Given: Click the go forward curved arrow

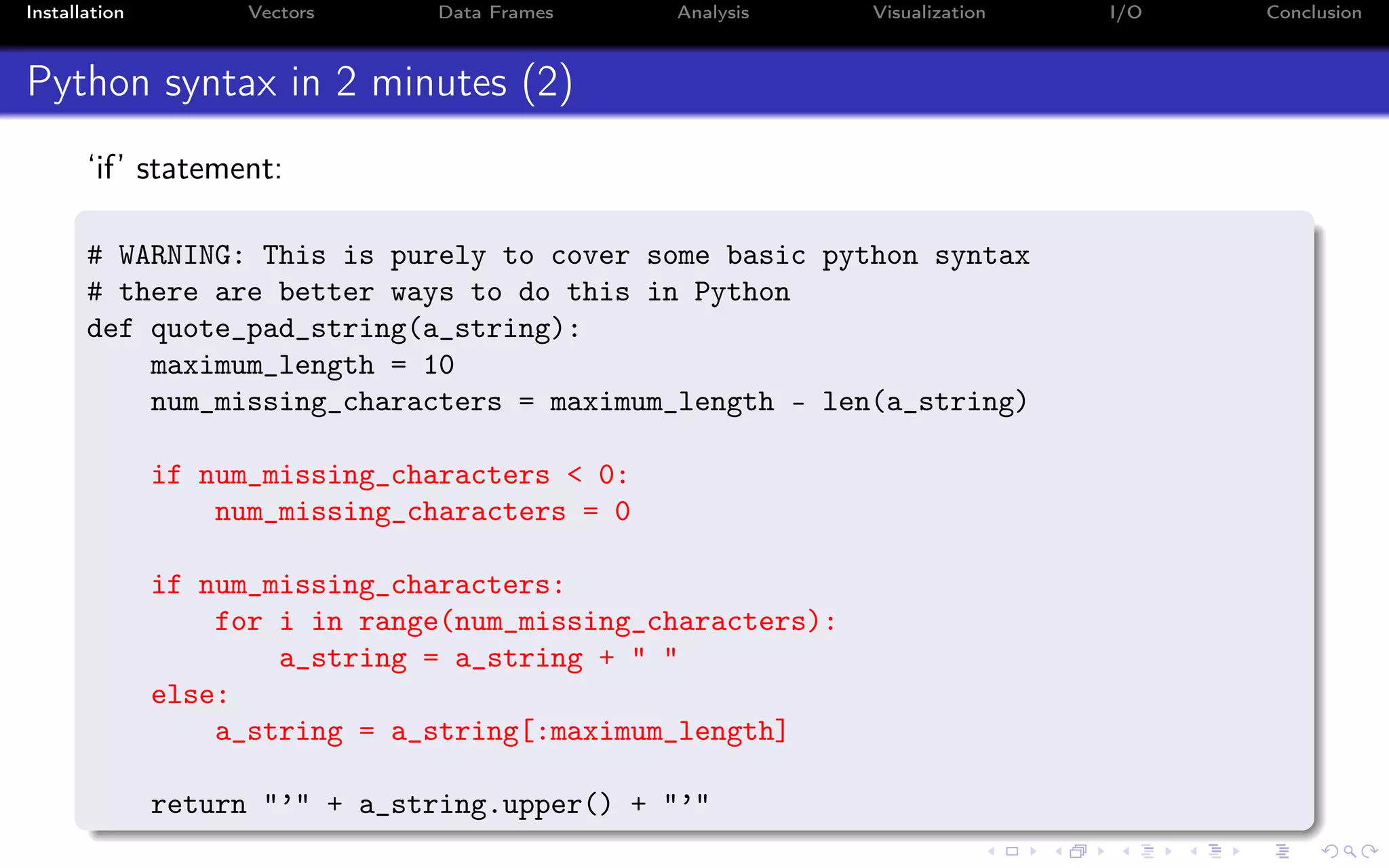Looking at the screenshot, I should [1370, 851].
